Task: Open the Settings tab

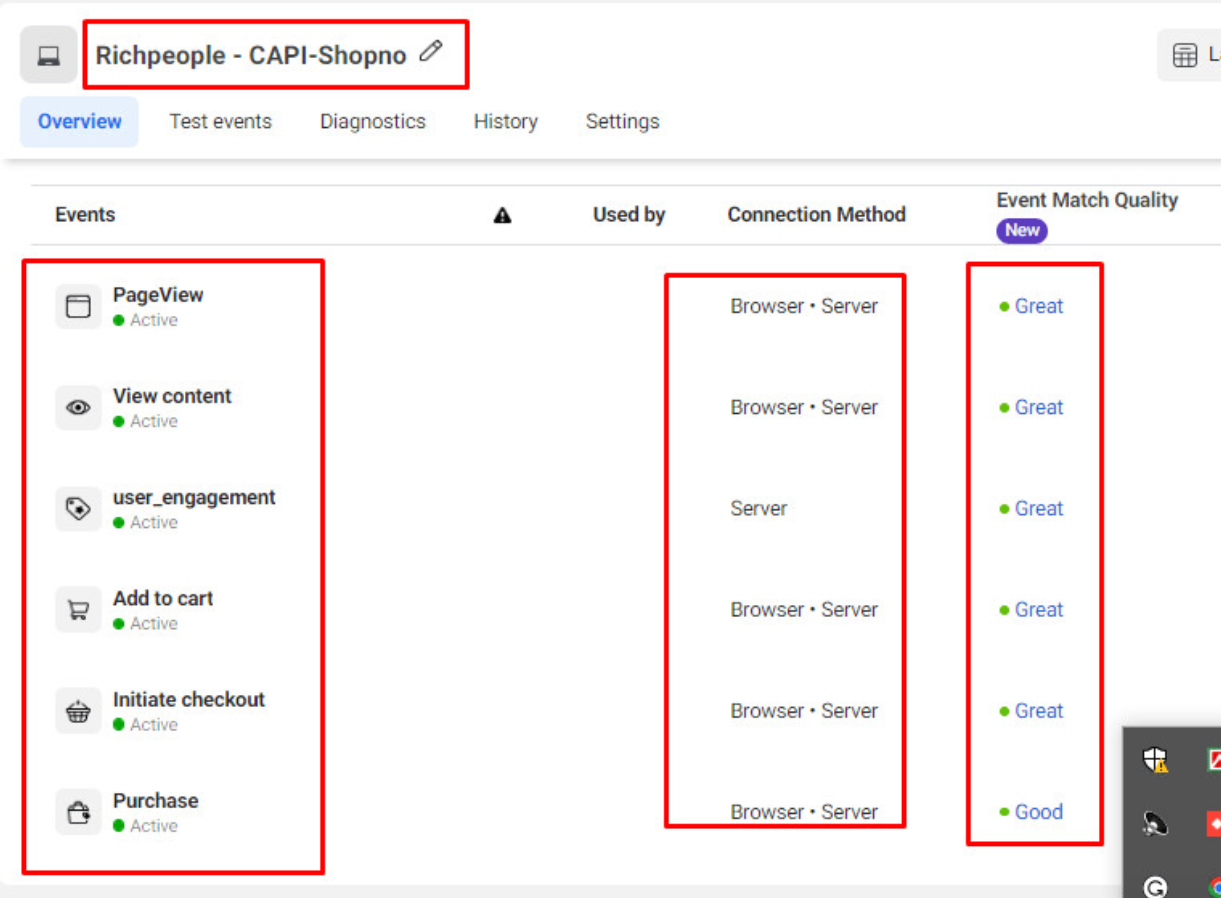Action: point(622,122)
